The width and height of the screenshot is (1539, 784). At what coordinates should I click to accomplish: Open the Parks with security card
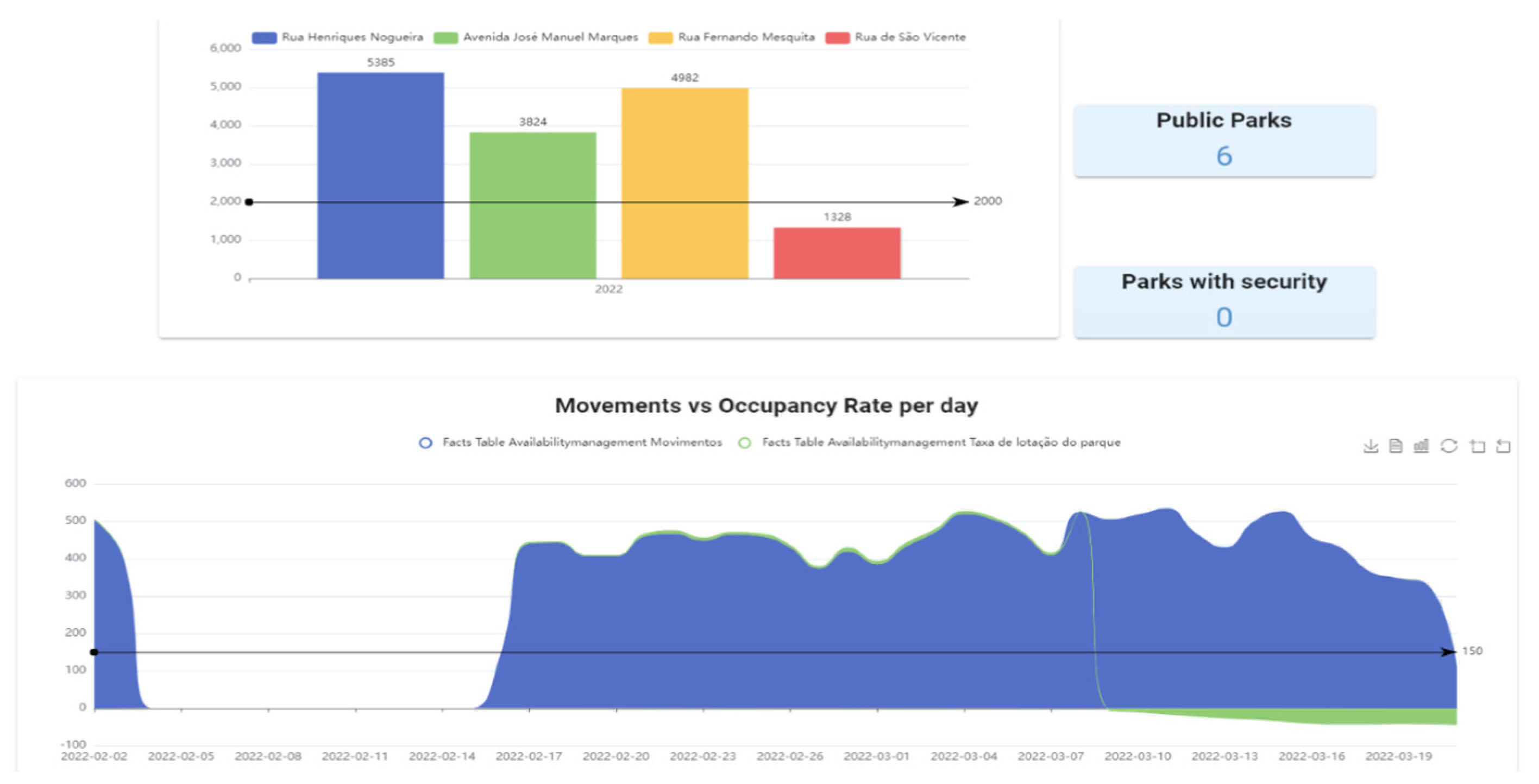coord(1223,301)
